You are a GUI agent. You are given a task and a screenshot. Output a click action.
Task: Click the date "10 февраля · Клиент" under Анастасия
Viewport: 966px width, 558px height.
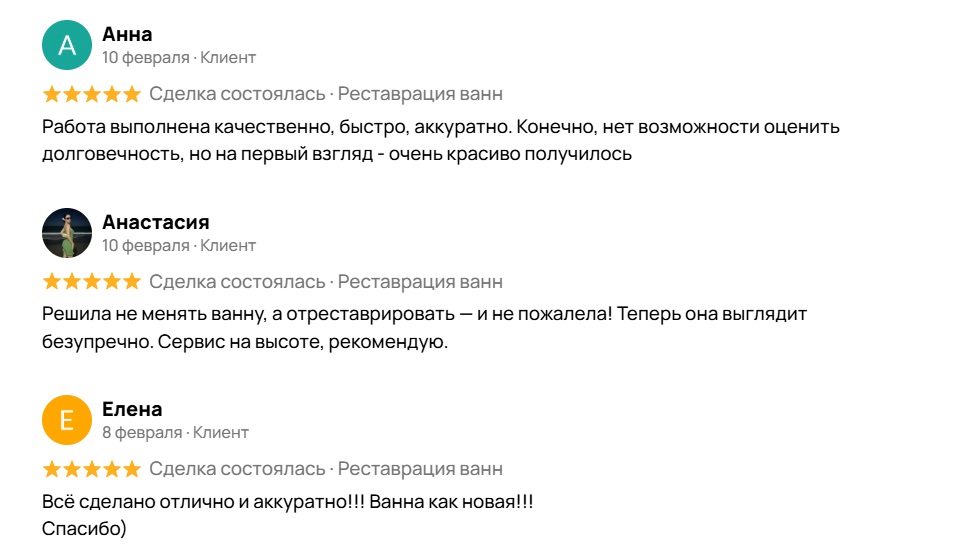pyautogui.click(x=179, y=245)
